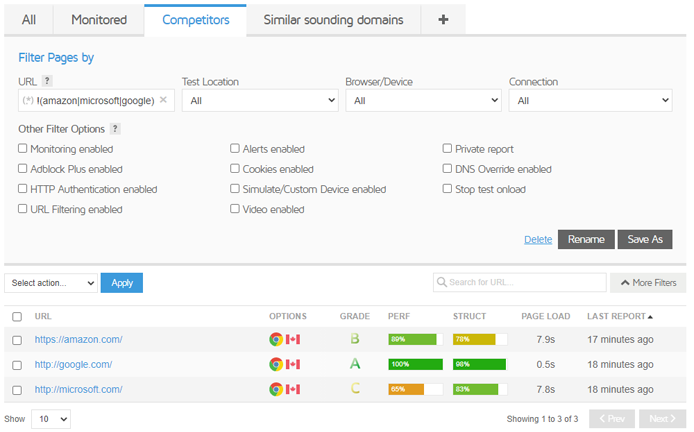Image resolution: width=694 pixels, height=432 pixels.
Task: Click the B grade for amazon.com
Action: [x=355, y=339]
